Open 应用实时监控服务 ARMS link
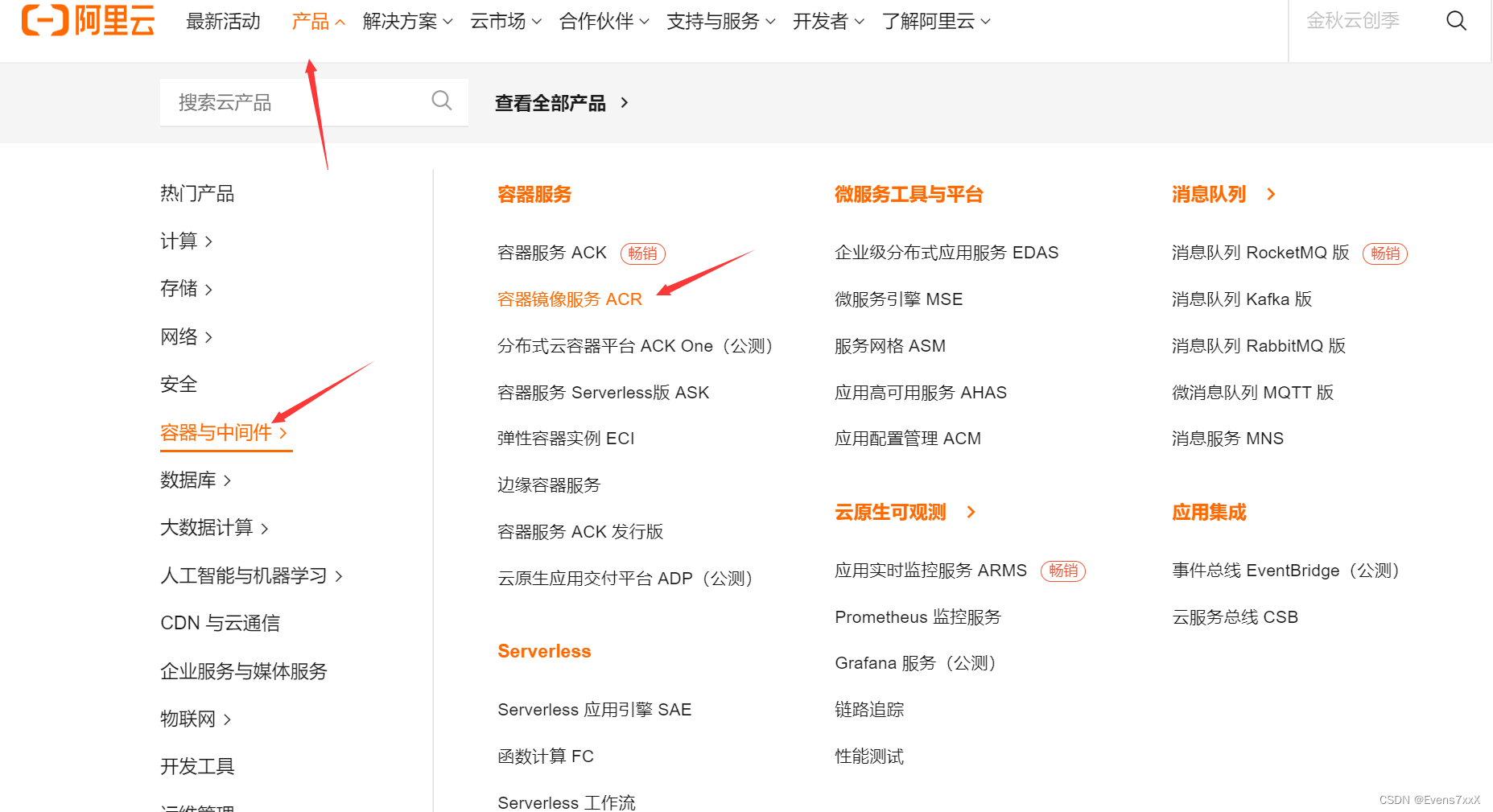 (x=931, y=571)
